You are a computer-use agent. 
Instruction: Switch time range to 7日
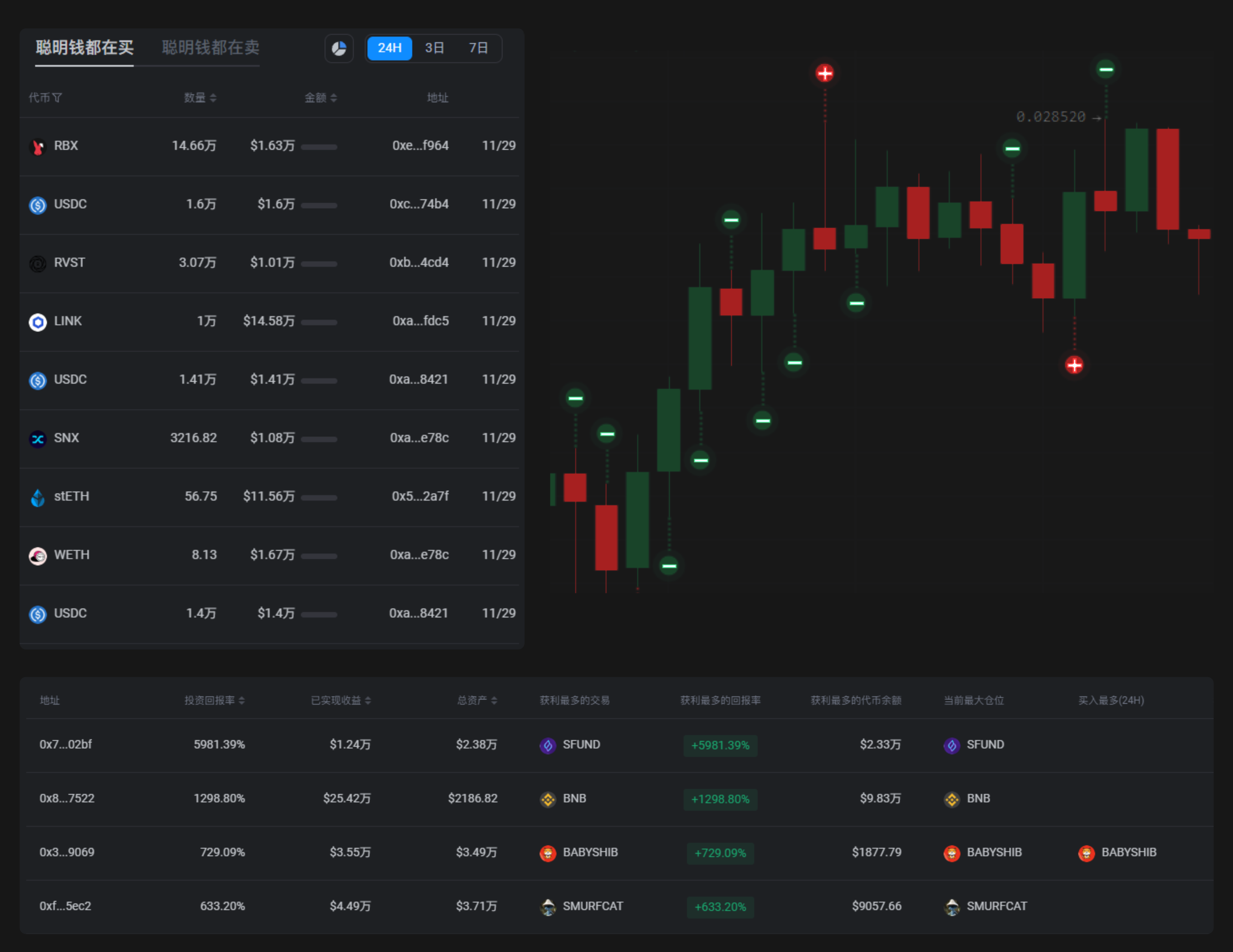point(478,48)
